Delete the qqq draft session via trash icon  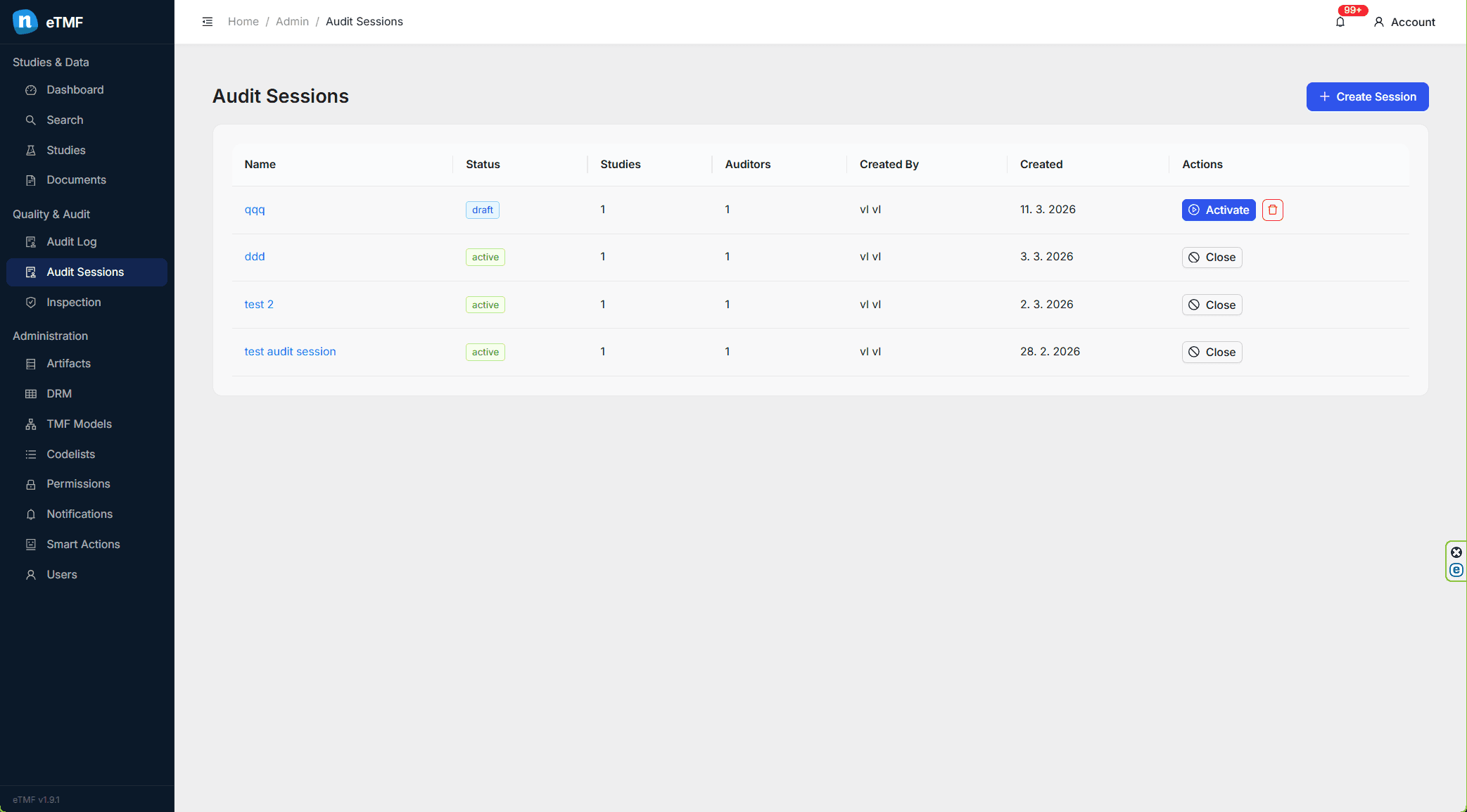point(1272,210)
